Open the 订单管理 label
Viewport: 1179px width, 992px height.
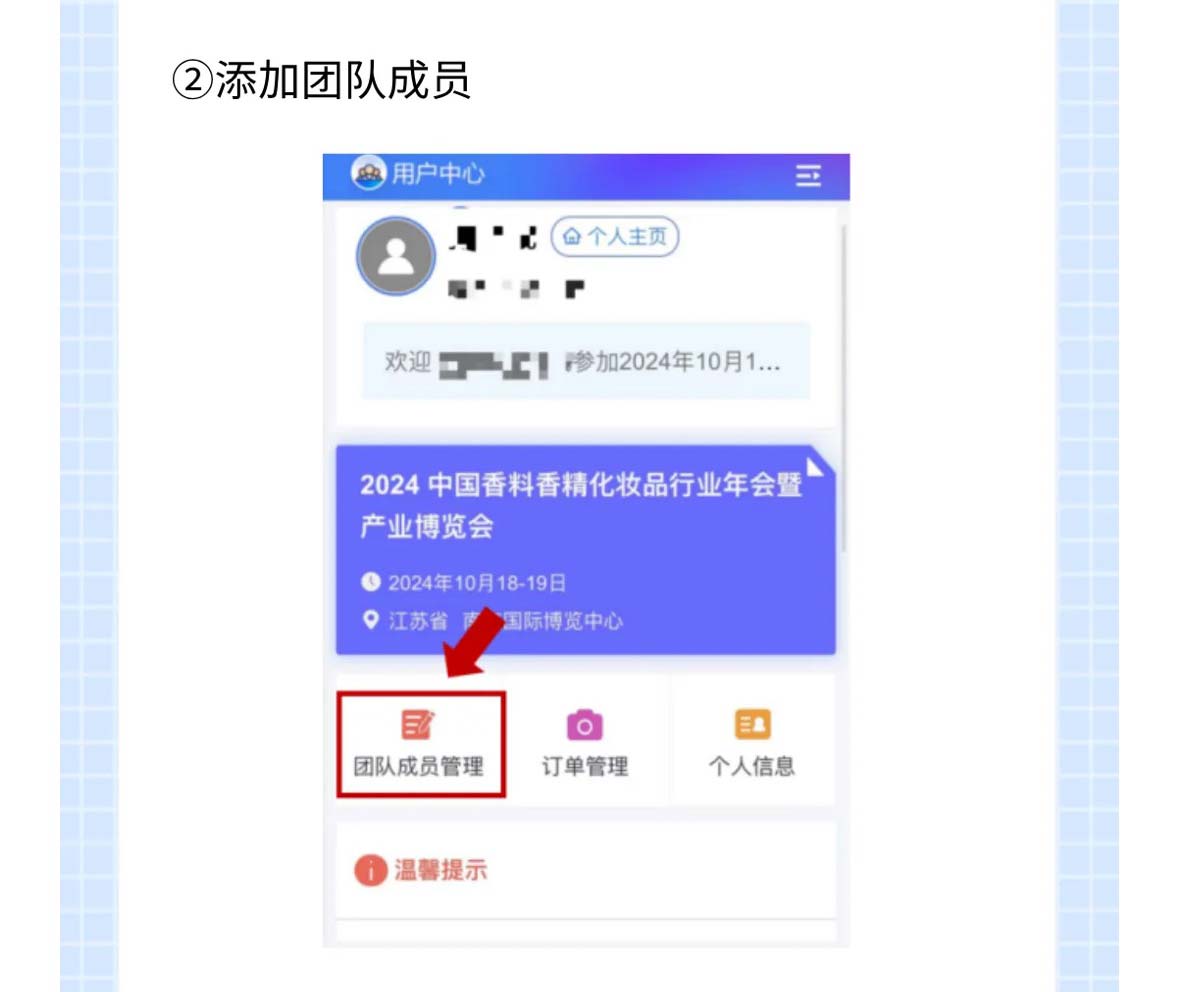585,766
